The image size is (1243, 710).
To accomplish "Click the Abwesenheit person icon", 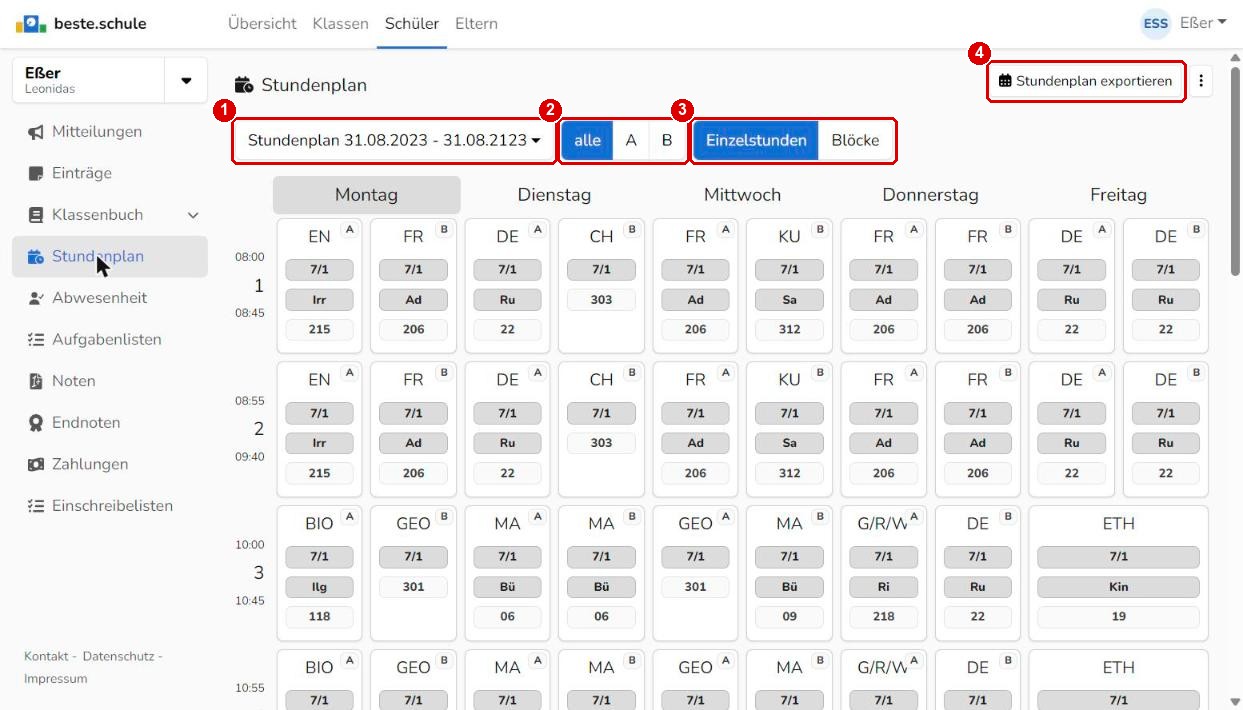I will [35, 298].
